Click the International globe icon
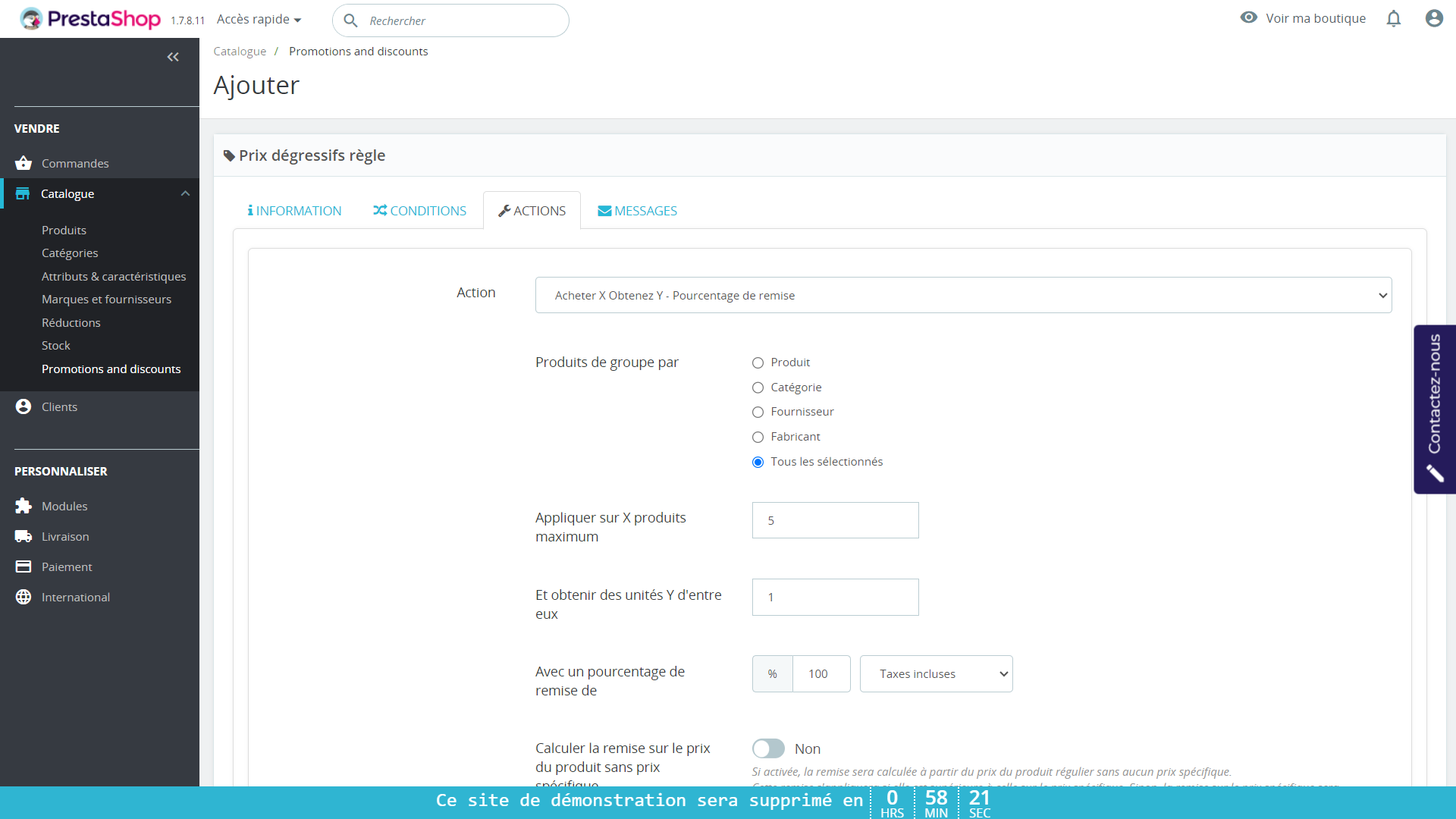The height and width of the screenshot is (819, 1456). point(24,597)
